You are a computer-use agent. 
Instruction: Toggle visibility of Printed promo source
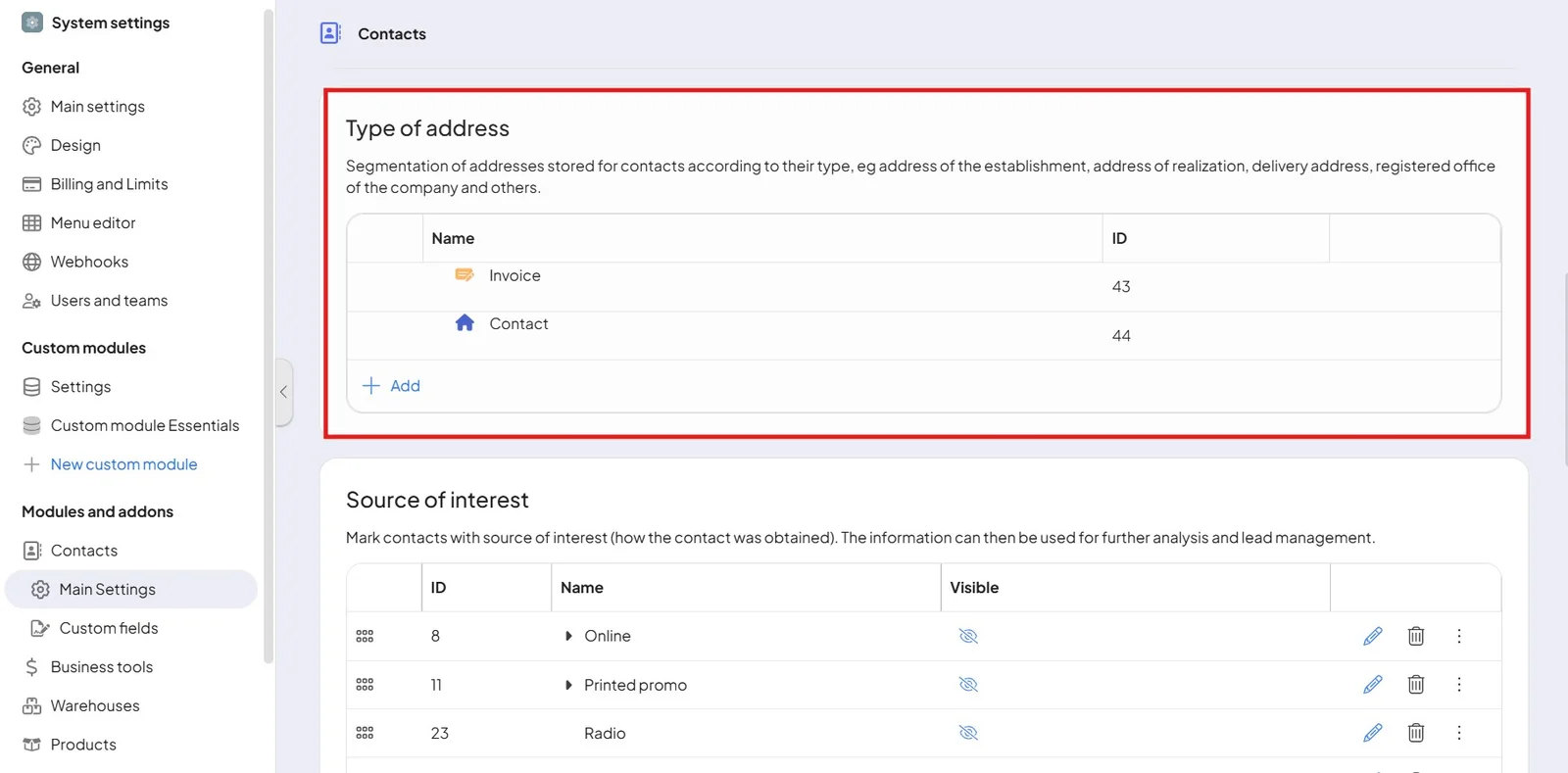[x=968, y=685]
